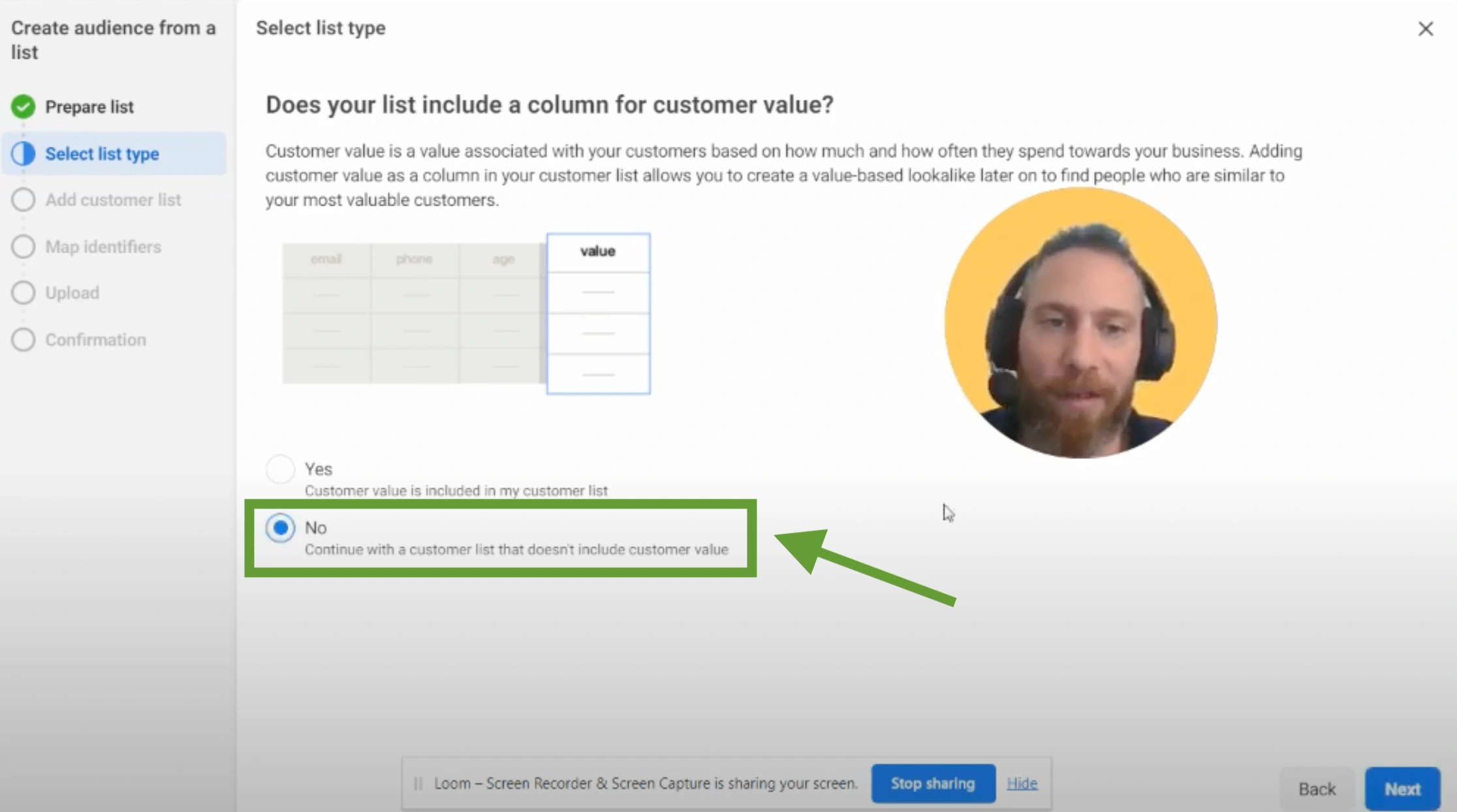This screenshot has height=812, width=1457.
Task: Hide the screen sharing notification
Action: [1022, 783]
